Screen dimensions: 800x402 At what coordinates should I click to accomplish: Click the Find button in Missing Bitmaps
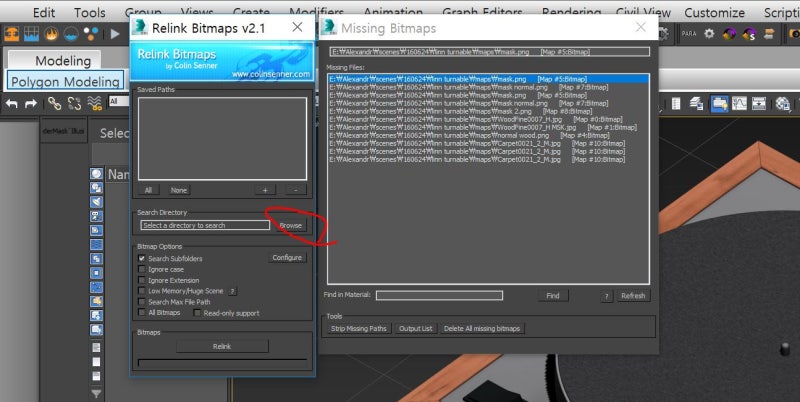pyautogui.click(x=553, y=295)
